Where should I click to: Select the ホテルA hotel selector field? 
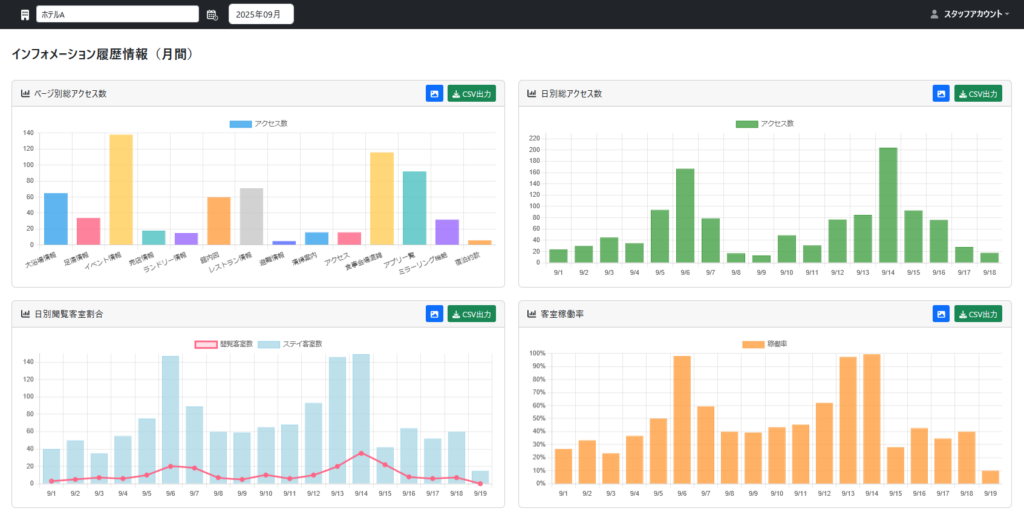(118, 14)
